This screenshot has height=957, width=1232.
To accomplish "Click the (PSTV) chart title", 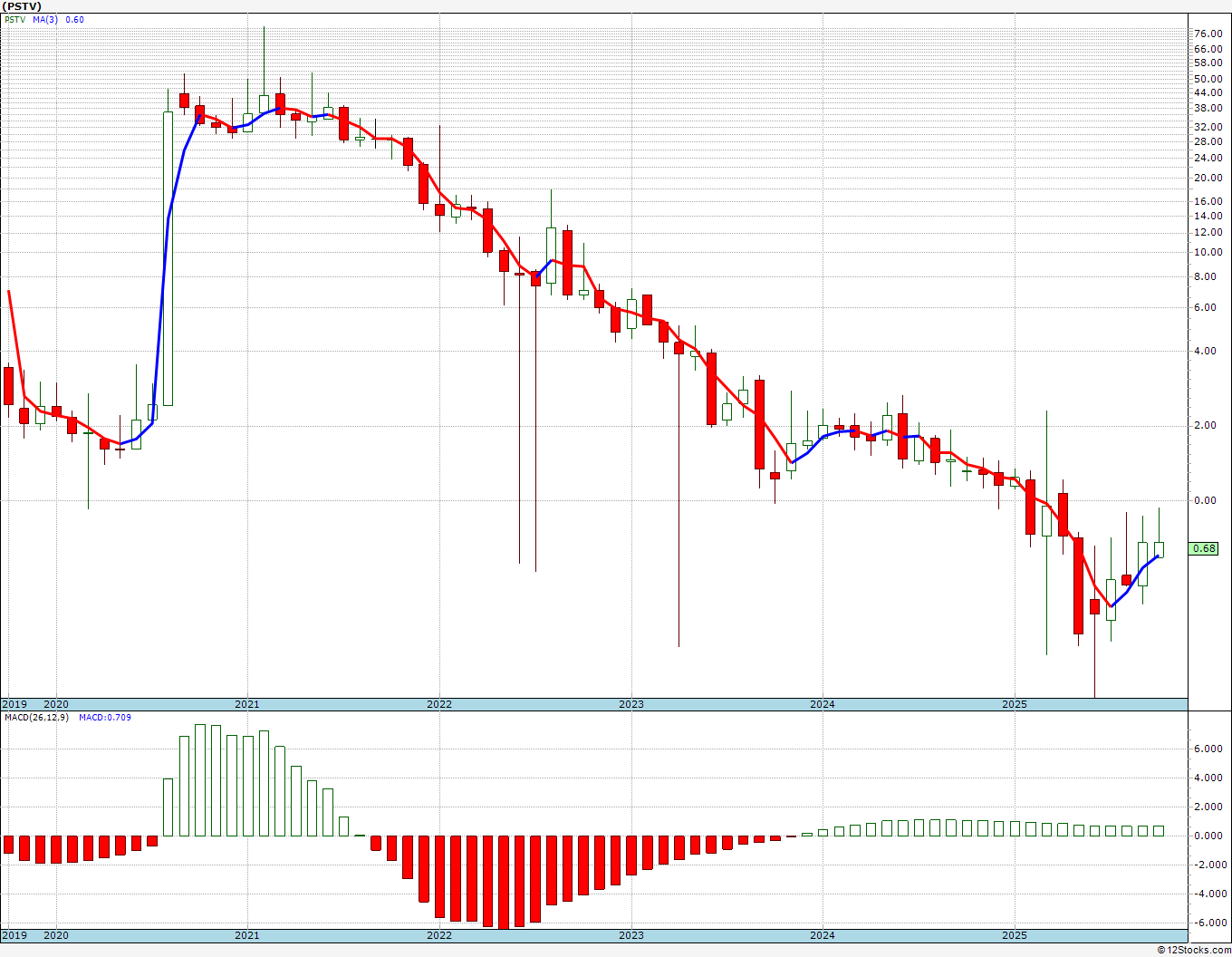I will 23,6.
